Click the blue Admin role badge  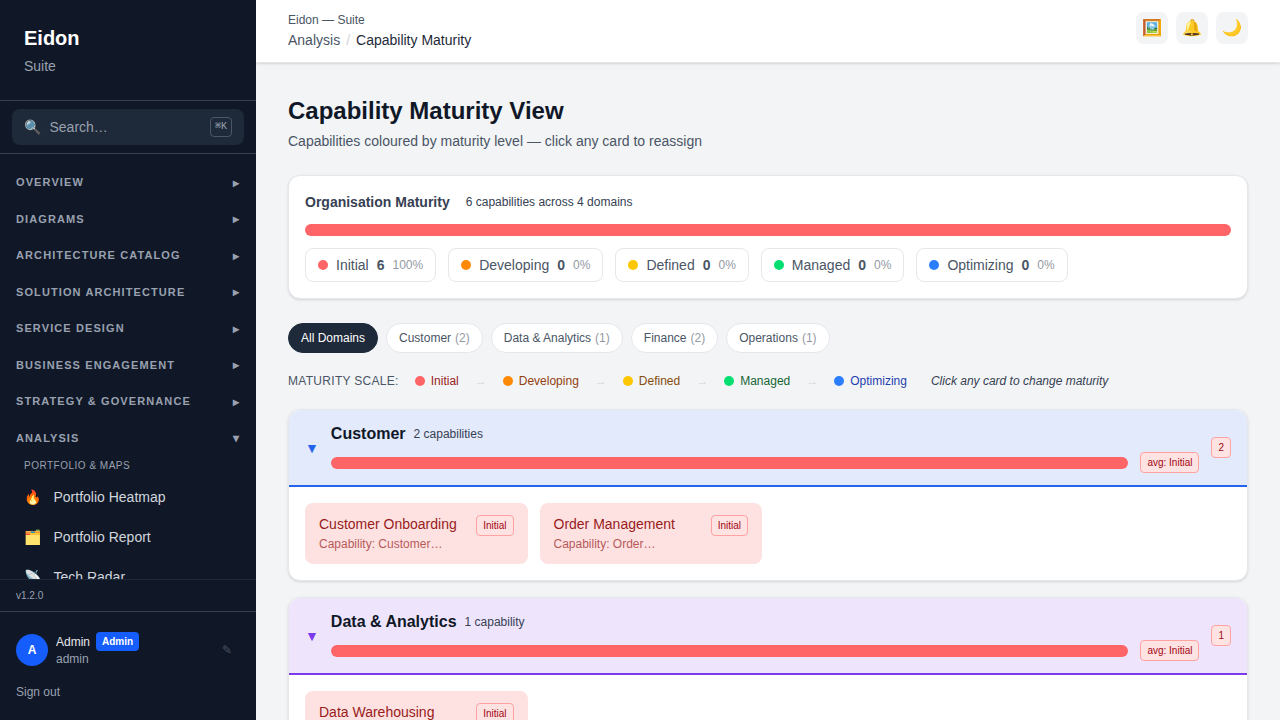[117, 642]
